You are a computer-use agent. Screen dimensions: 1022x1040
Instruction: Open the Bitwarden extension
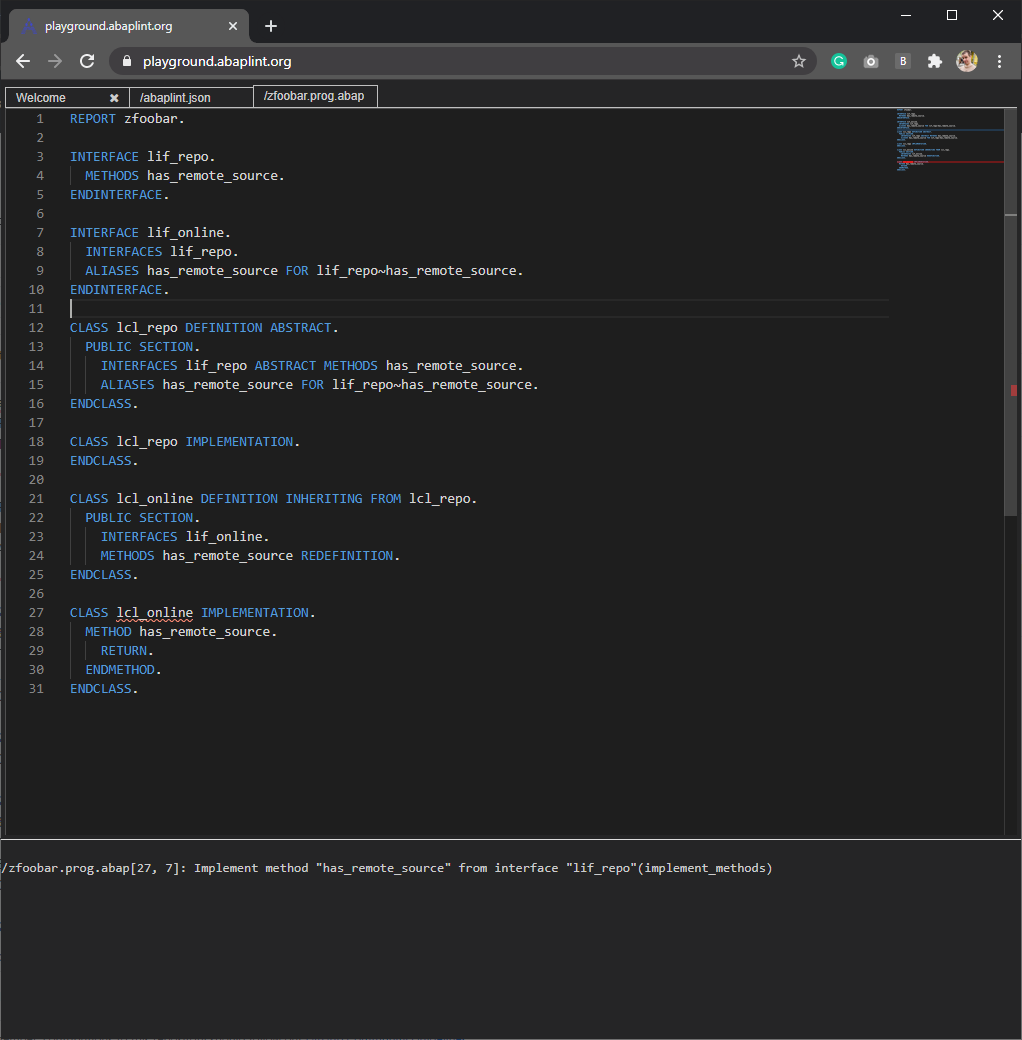pyautogui.click(x=902, y=61)
